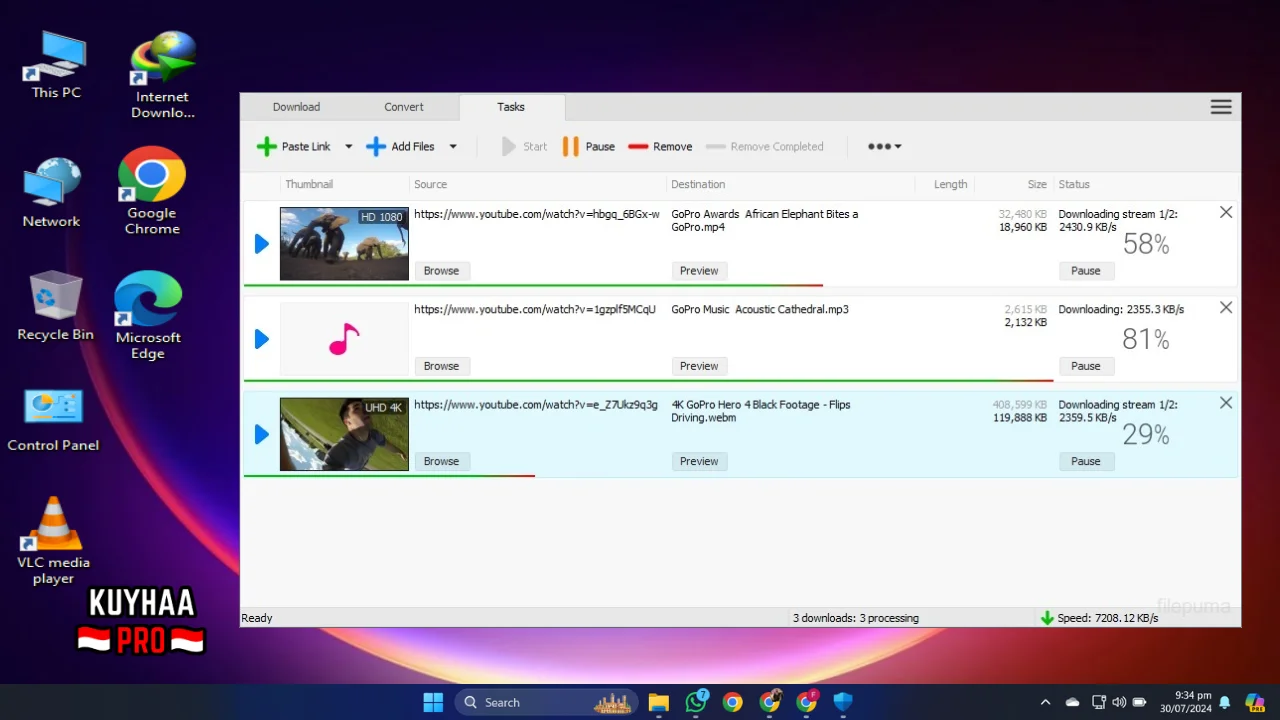Click the 81% progress text
Image resolution: width=1280 pixels, height=720 pixels.
pyautogui.click(x=1146, y=339)
